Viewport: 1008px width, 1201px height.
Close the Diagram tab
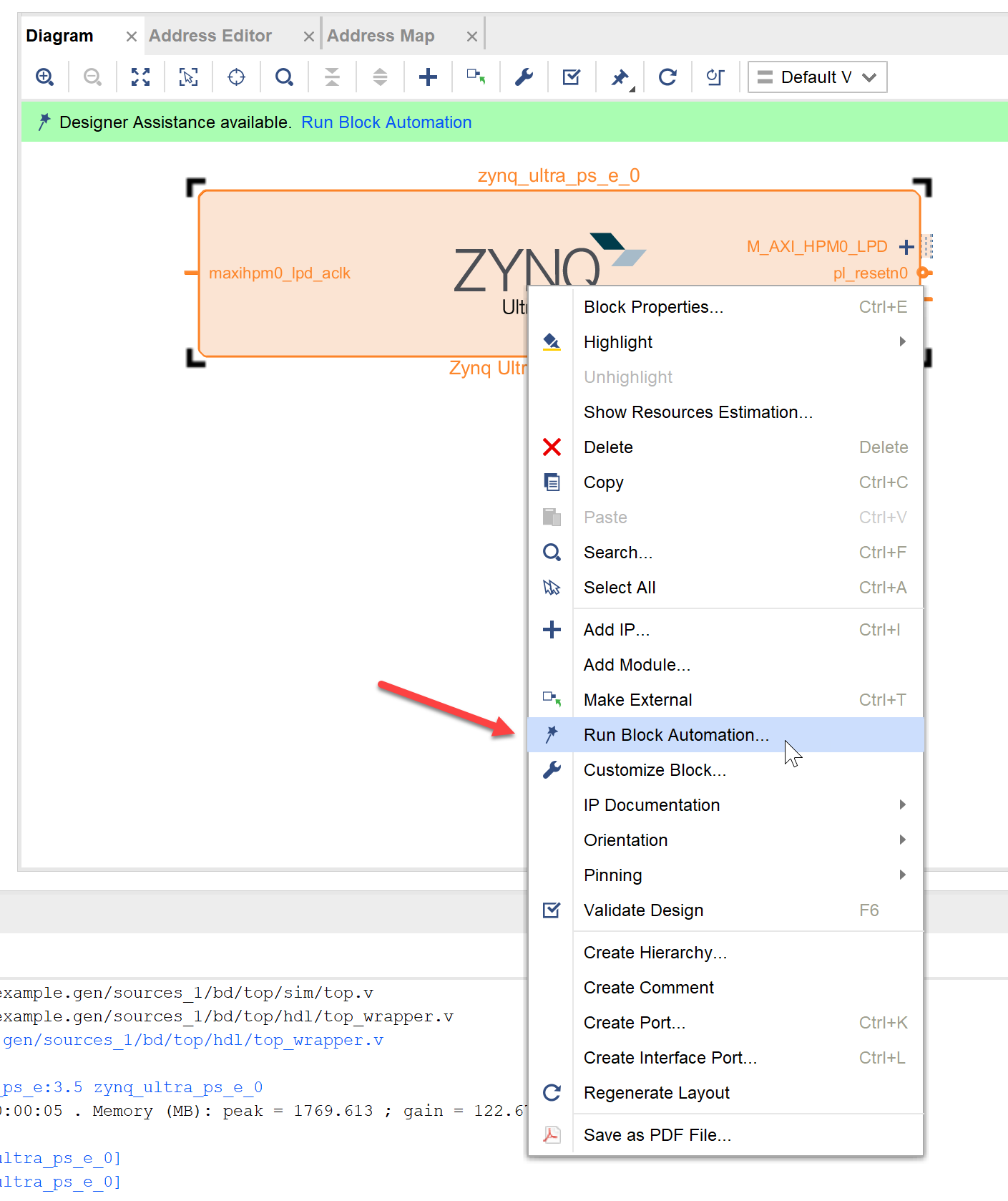(131, 37)
